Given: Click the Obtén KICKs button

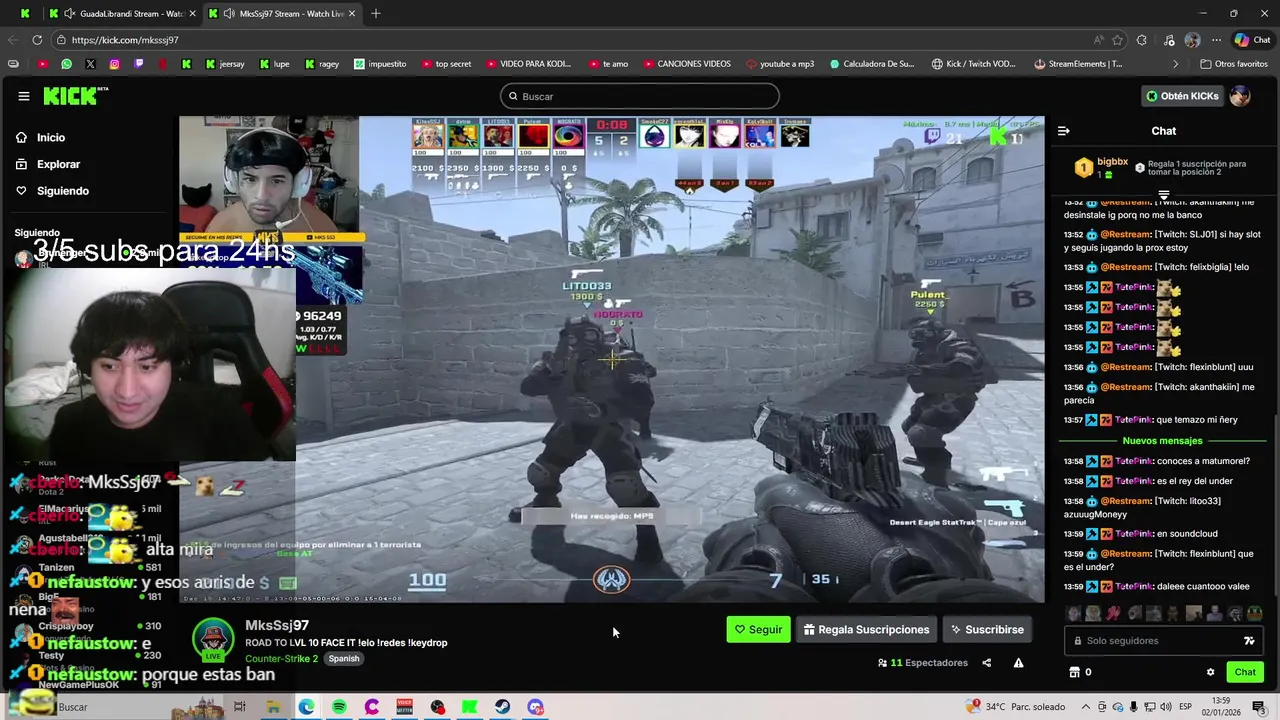Looking at the screenshot, I should pos(1182,96).
